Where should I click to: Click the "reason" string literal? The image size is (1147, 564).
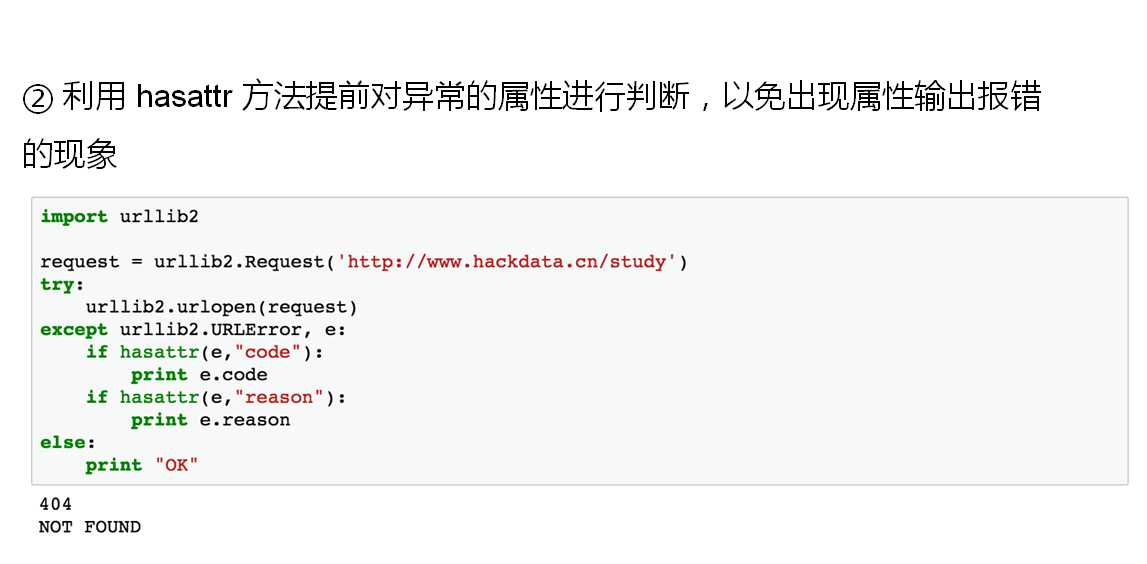click(284, 397)
